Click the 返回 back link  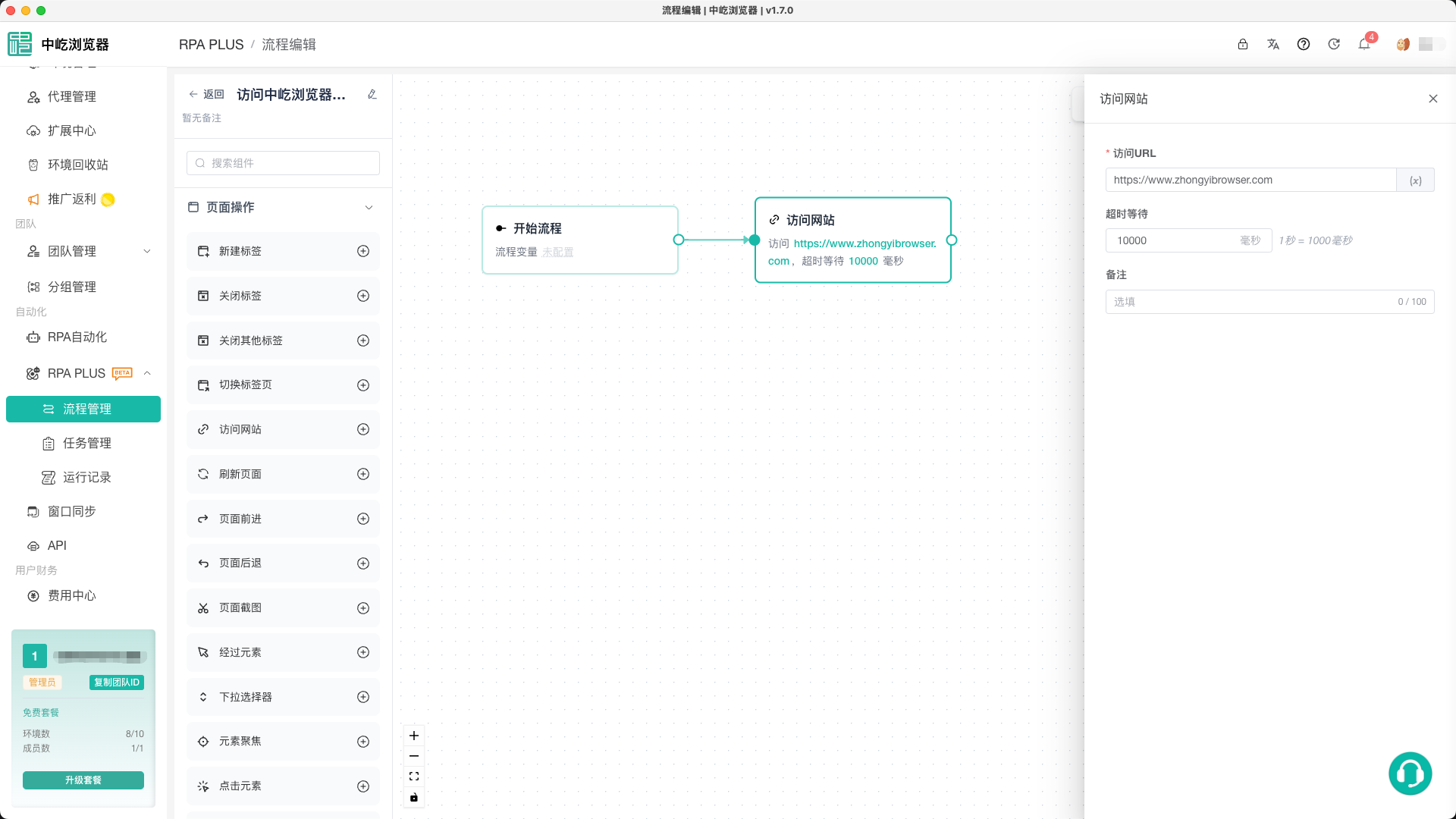206,95
